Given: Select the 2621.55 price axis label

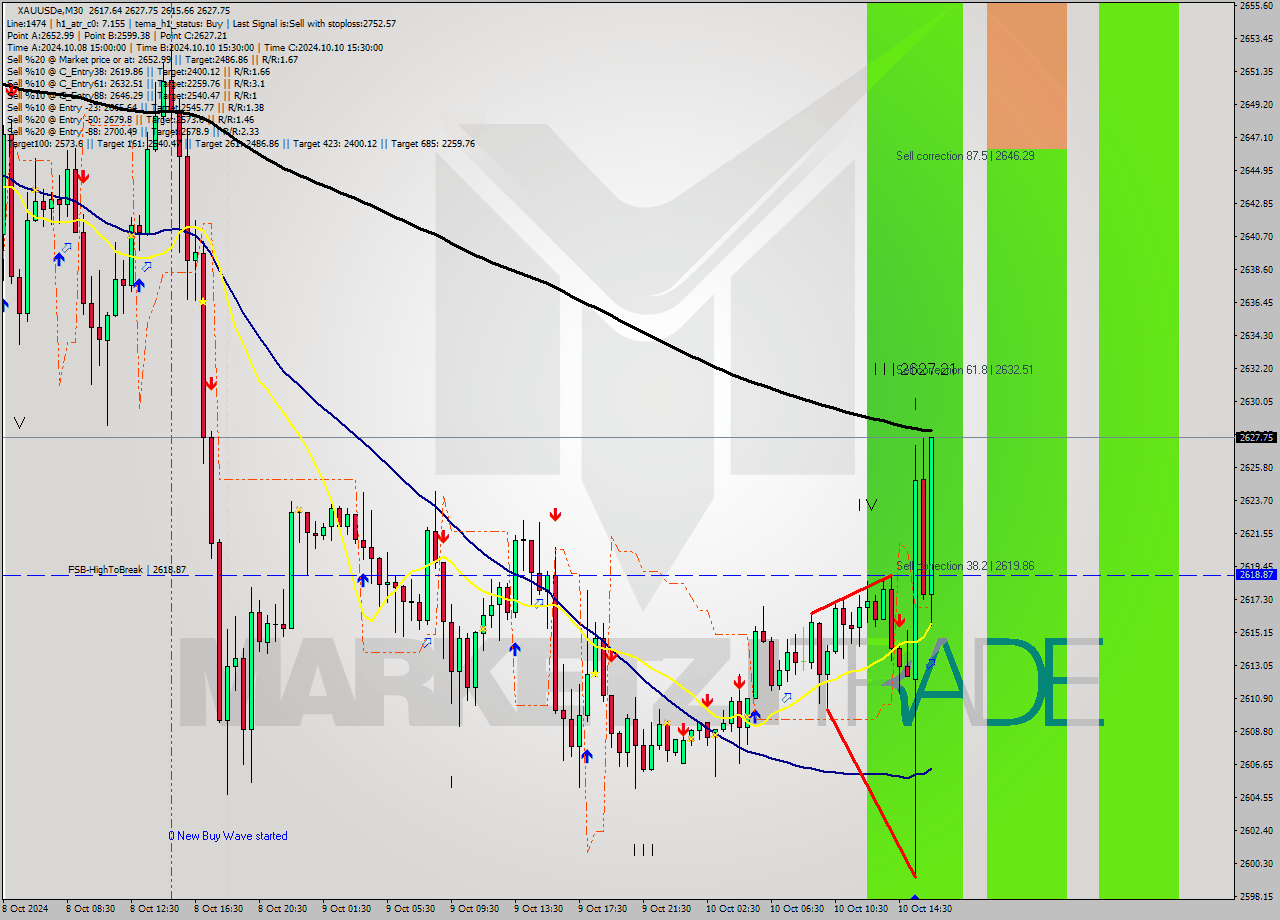Looking at the screenshot, I should coord(1256,533).
